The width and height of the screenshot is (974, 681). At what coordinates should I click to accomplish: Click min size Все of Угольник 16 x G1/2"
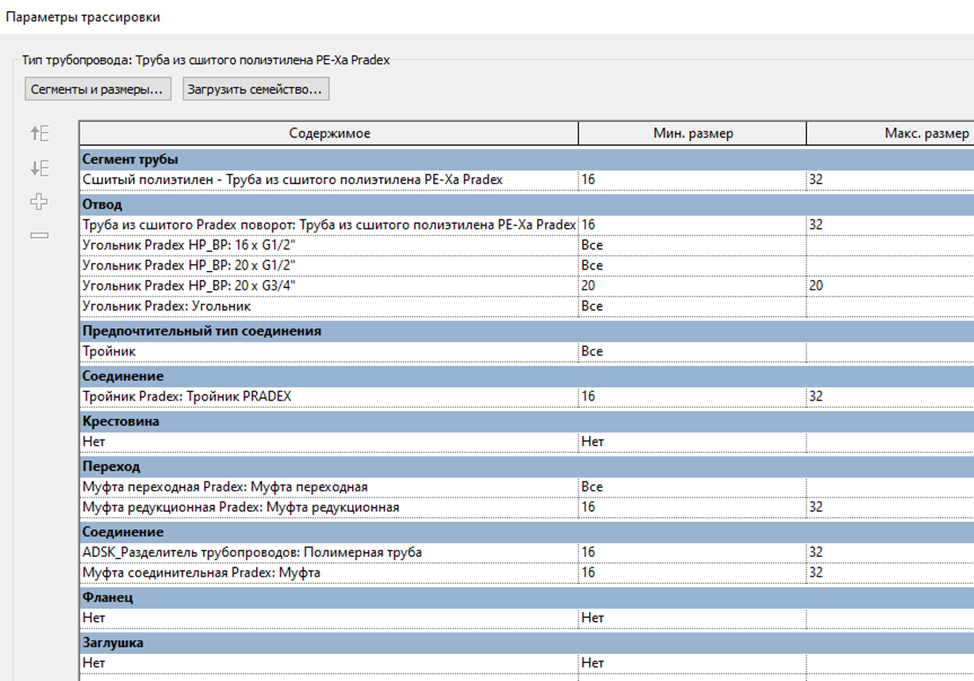click(693, 245)
